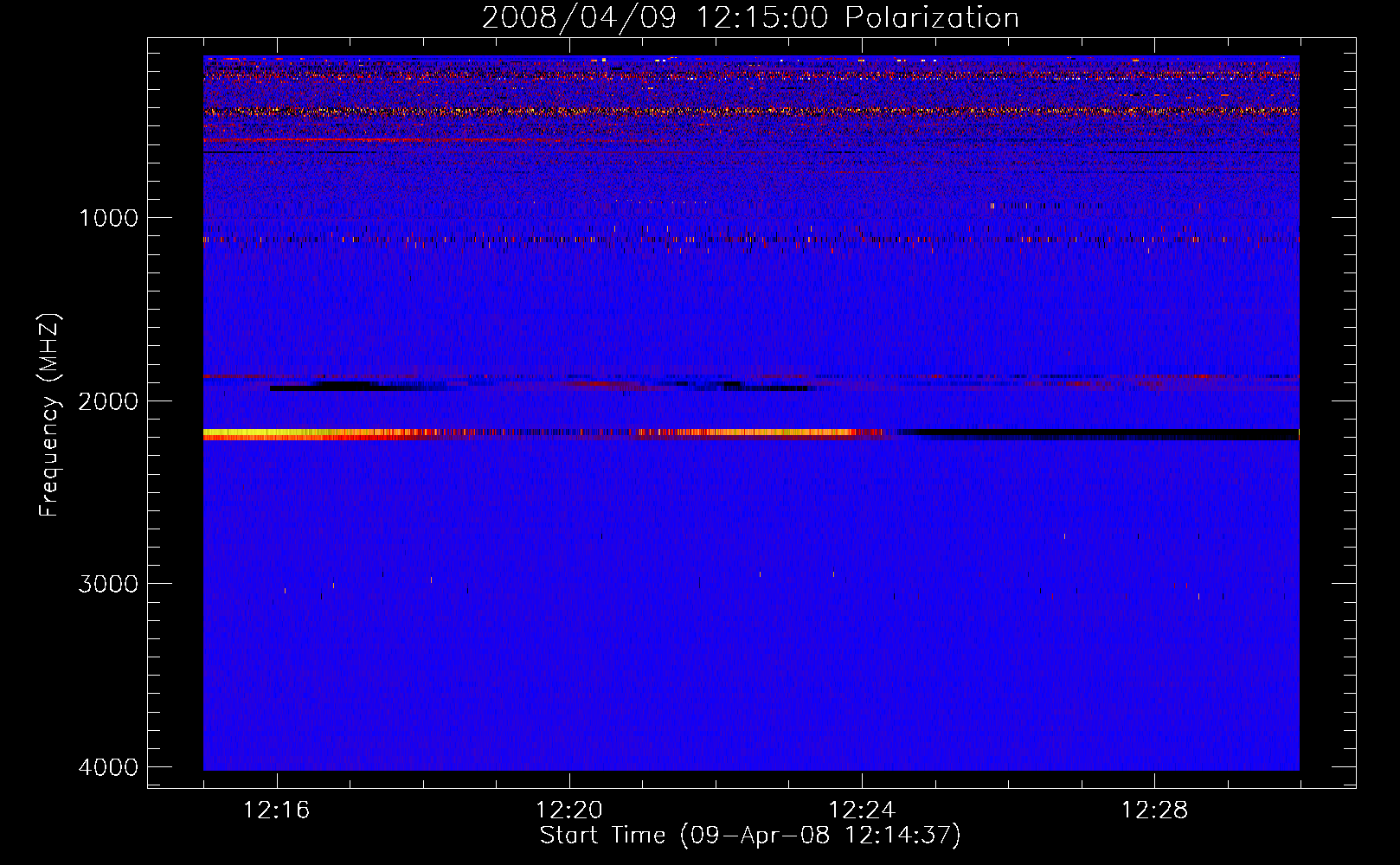Click the short black band just above 2000 MHz
Viewport: 1400px width, 865px height.
coord(346,388)
